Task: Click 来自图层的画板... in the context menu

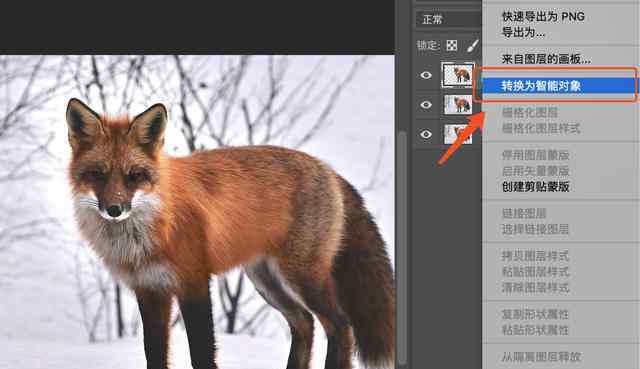Action: tap(546, 59)
